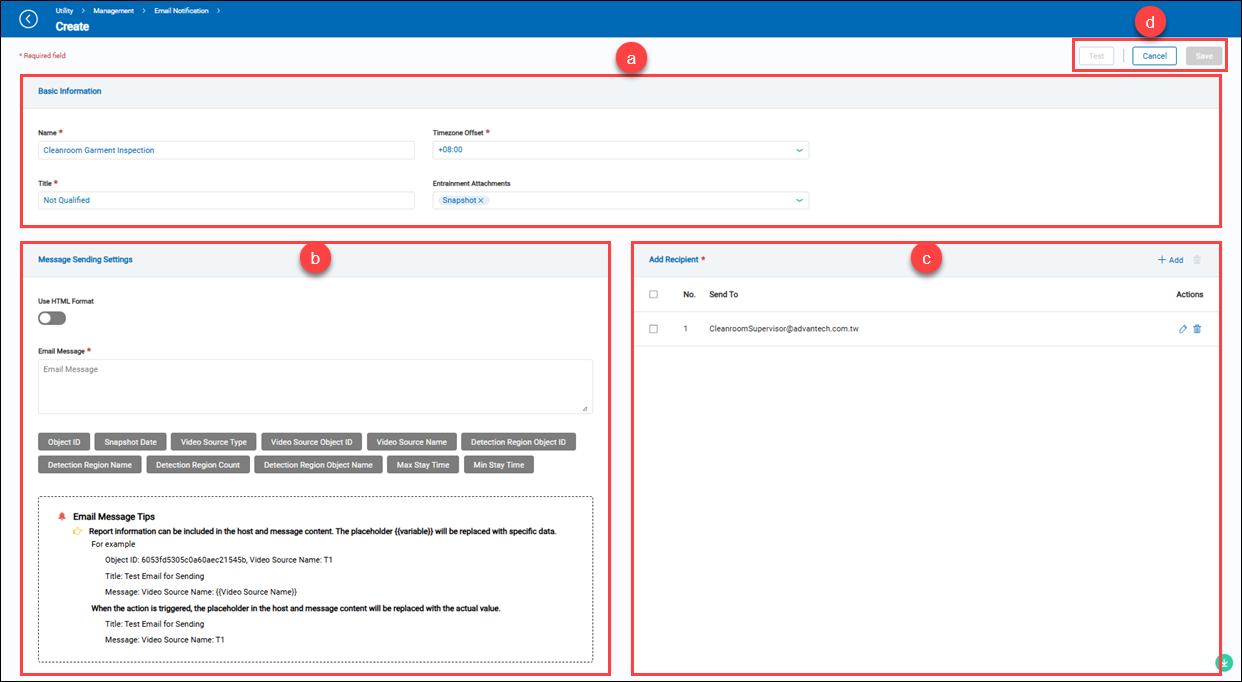
Task: Click the Save button
Action: pyautogui.click(x=1204, y=55)
